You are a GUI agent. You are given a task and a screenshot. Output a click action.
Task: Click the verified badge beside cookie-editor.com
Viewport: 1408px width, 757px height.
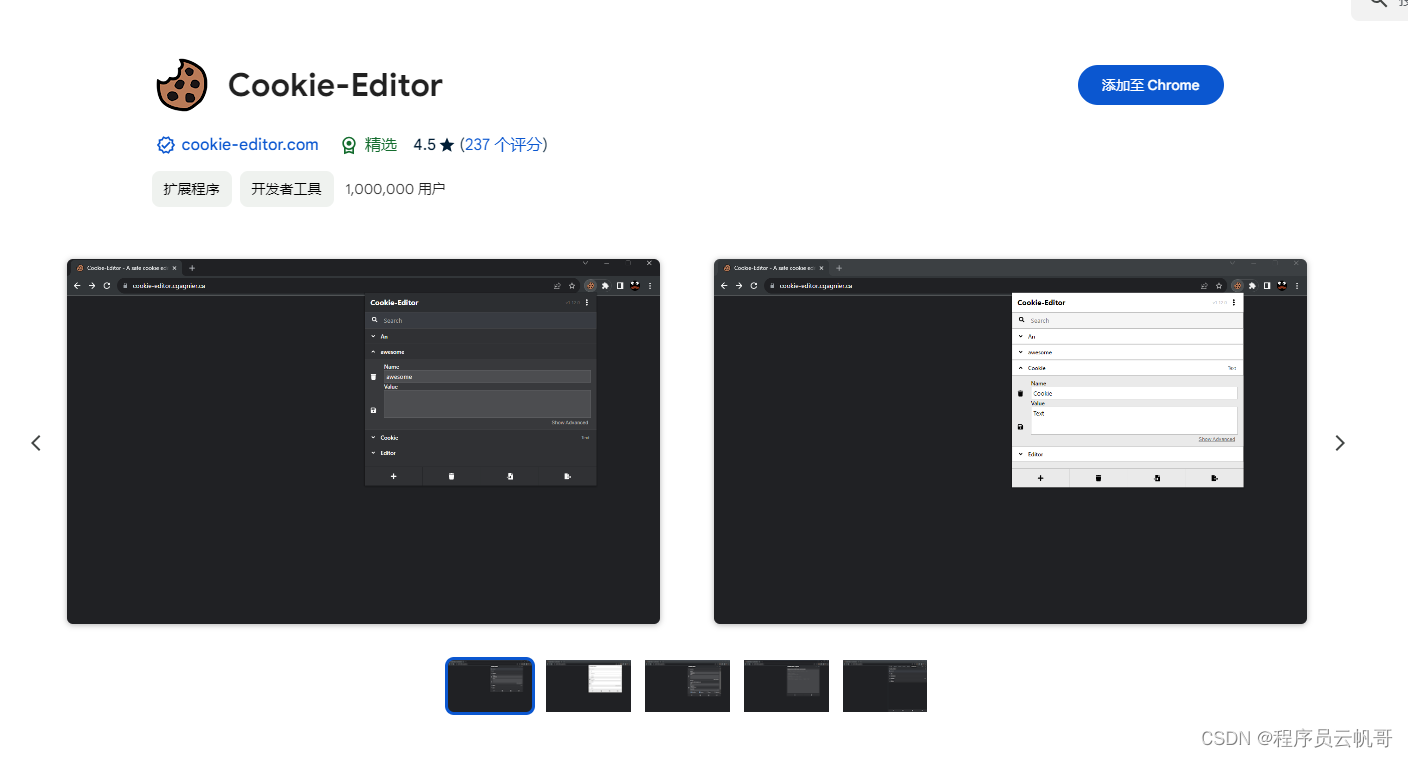(x=166, y=145)
